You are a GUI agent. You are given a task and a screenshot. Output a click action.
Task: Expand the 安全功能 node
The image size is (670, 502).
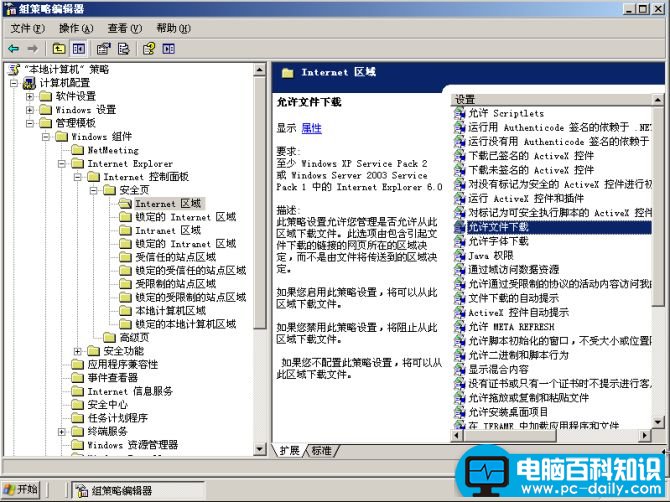tap(78, 351)
